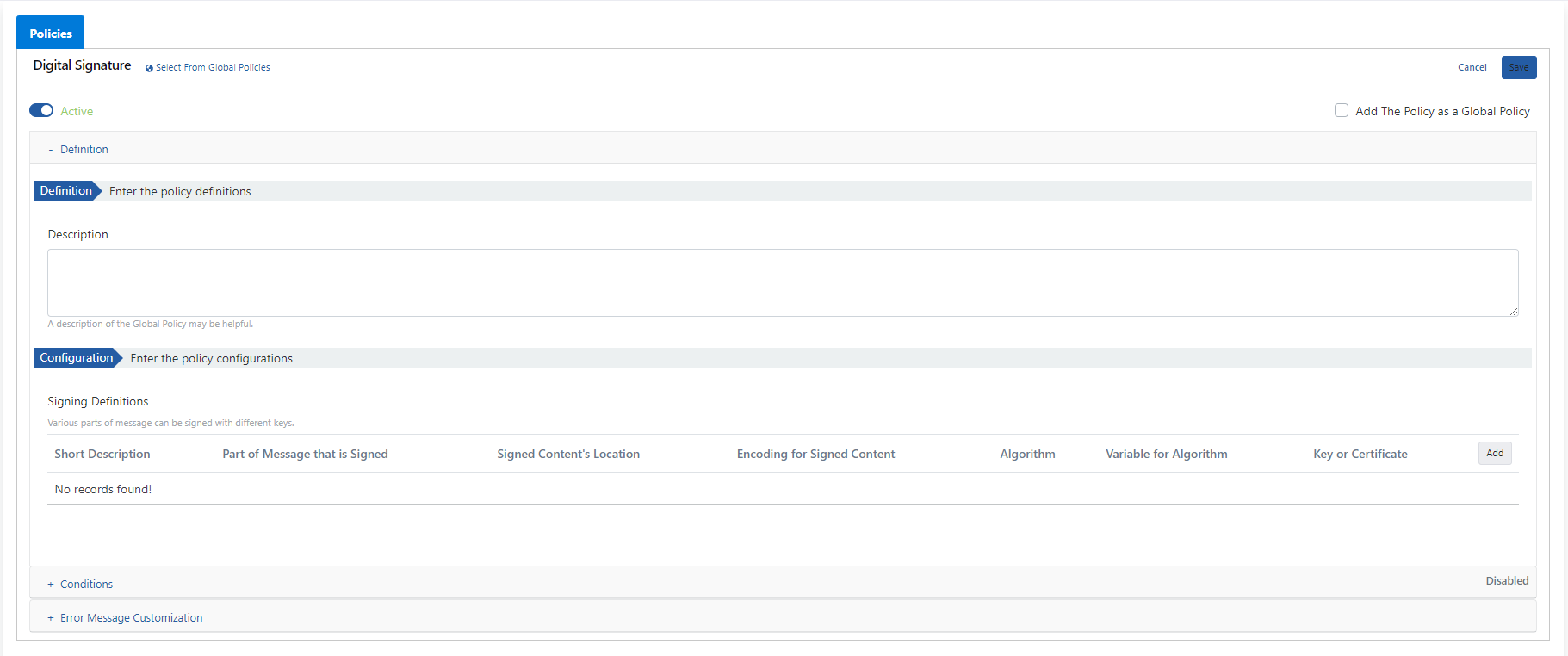Click the blue Definition step badge
Screen dimensions: 1568x656
[66, 191]
